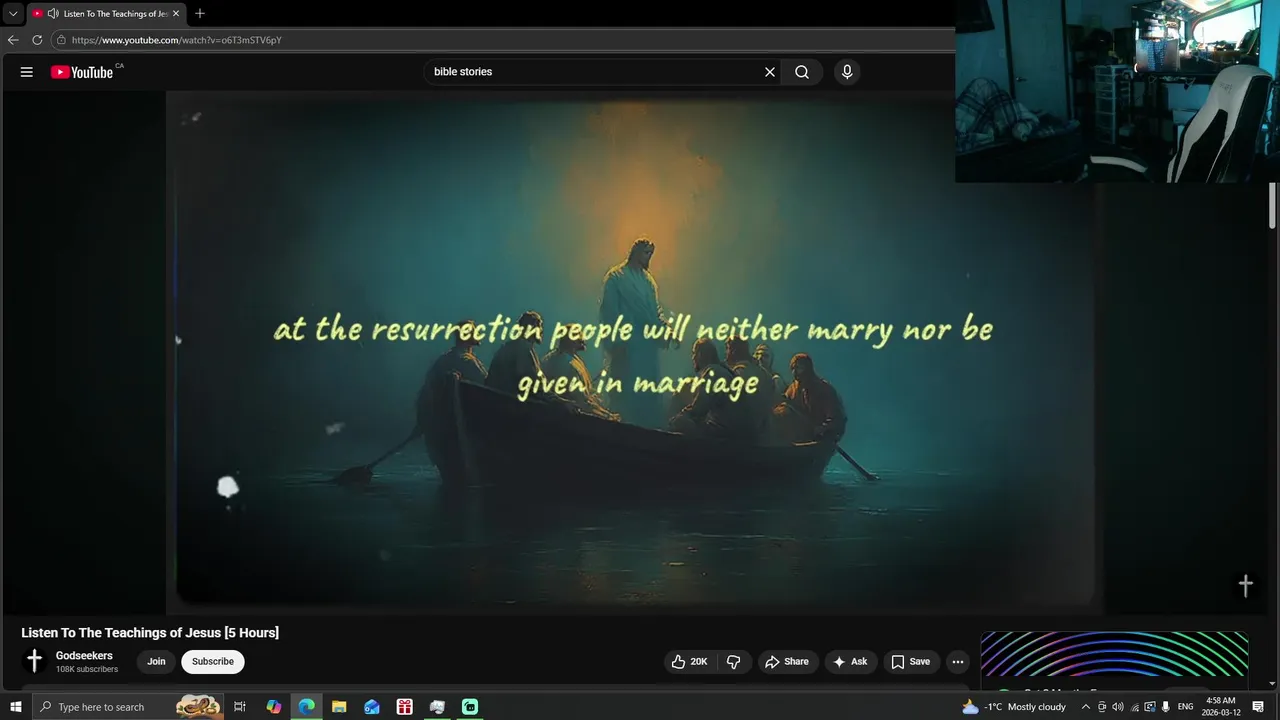Switch to Microsoft Edge in taskbar

(x=307, y=707)
